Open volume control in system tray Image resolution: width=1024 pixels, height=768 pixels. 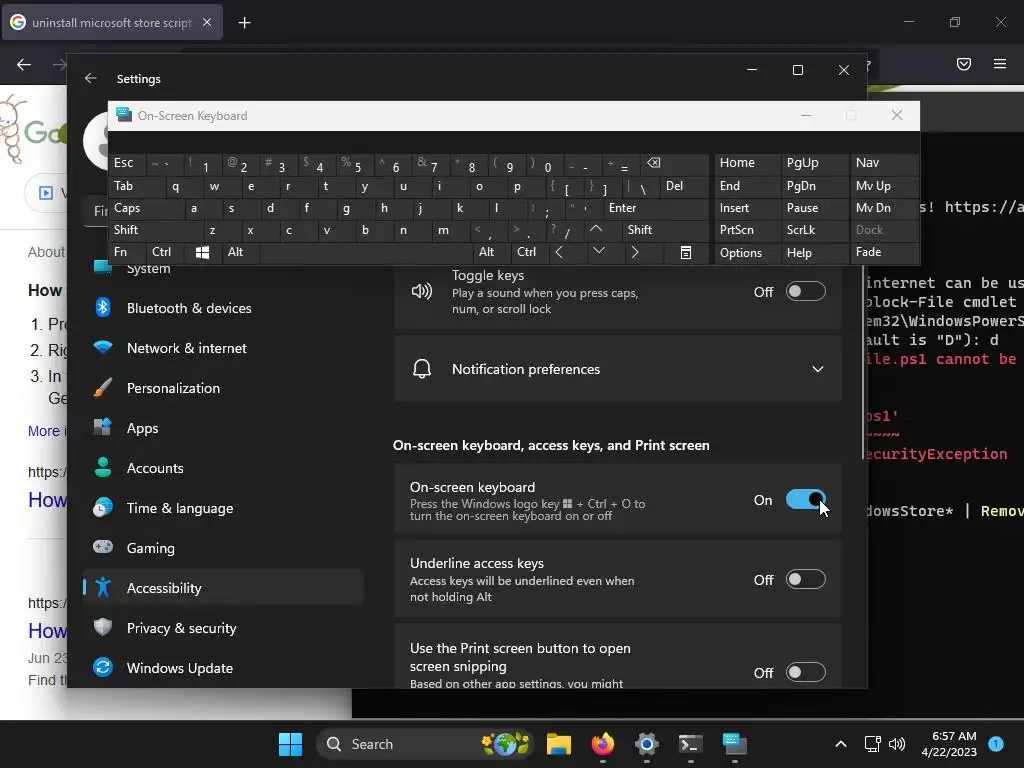pyautogui.click(x=897, y=744)
